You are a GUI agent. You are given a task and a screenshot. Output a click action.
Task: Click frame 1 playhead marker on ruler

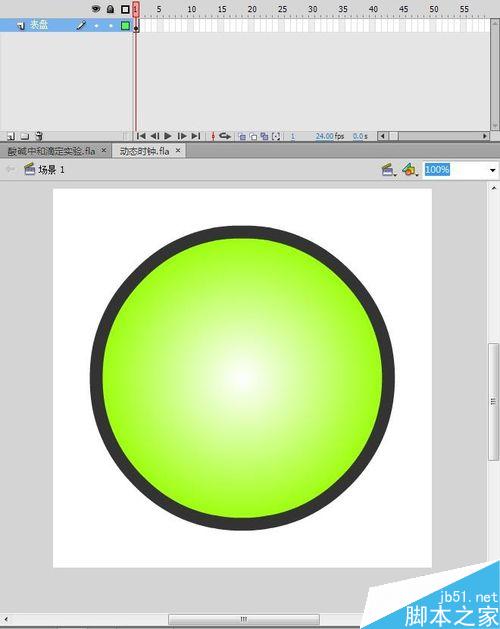(136, 9)
